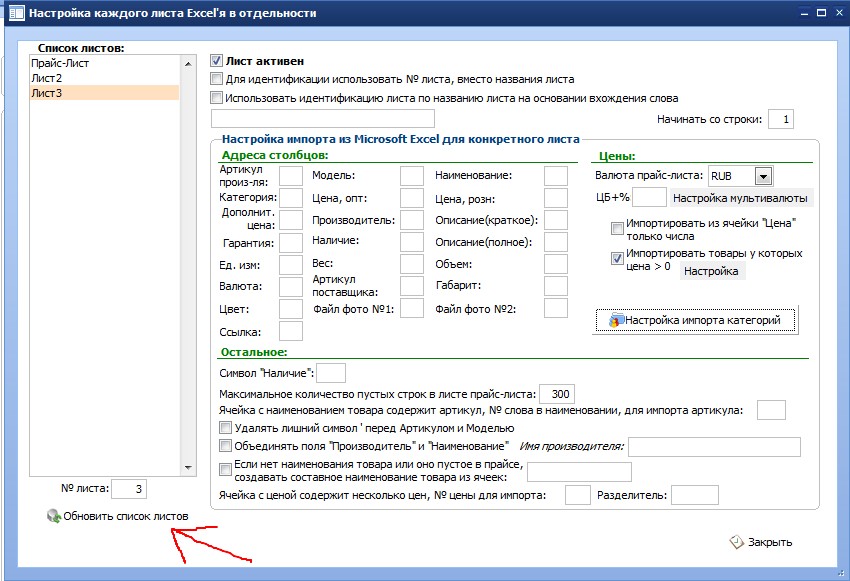Screen dimensions: 850x581
Task: Click the refresh icon beside Обновить список листов
Action: coord(54,516)
